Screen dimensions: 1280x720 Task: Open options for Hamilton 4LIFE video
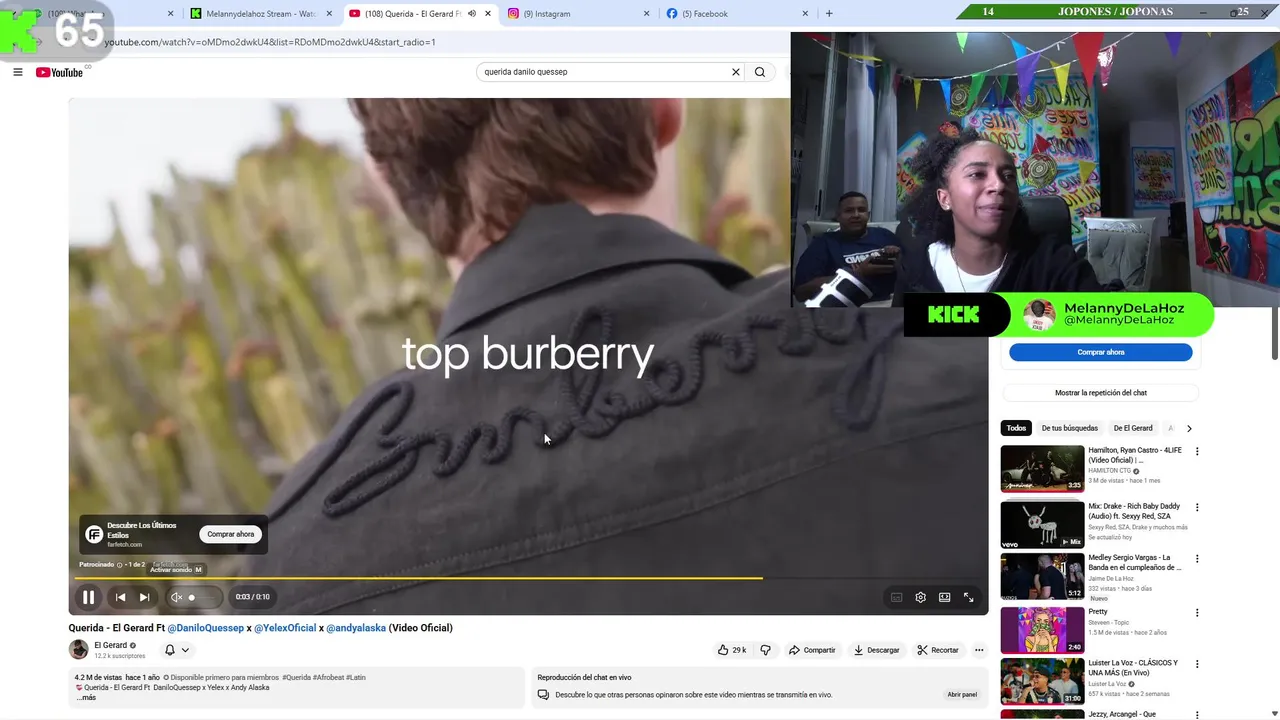[x=1197, y=451]
